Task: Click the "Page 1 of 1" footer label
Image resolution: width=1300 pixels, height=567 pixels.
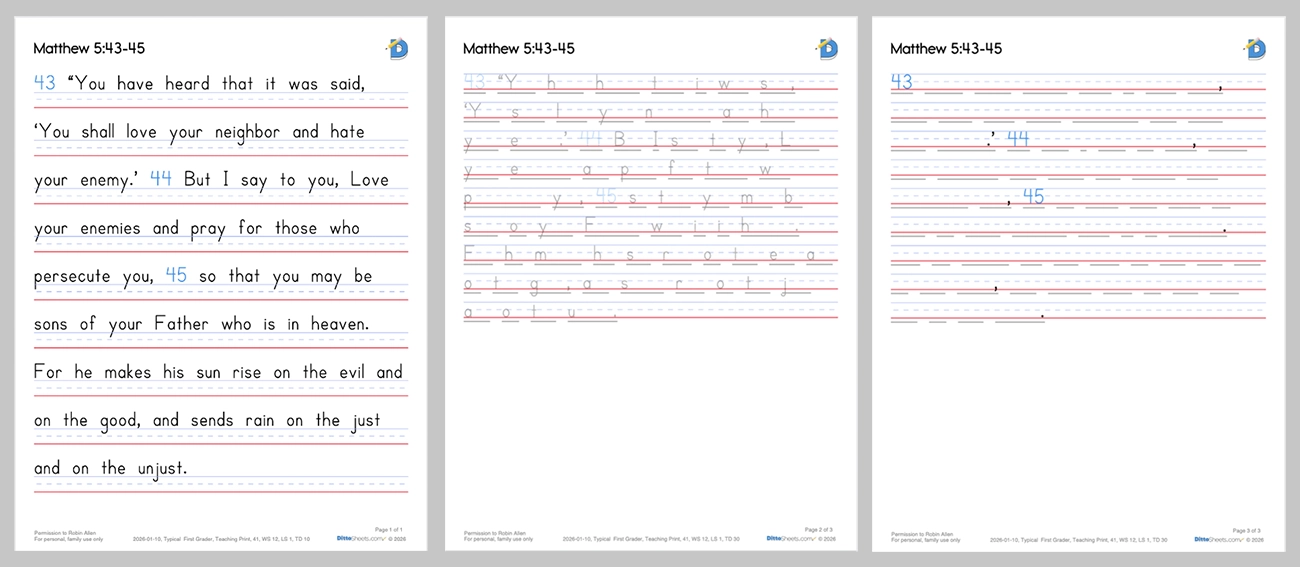Action: point(389,529)
